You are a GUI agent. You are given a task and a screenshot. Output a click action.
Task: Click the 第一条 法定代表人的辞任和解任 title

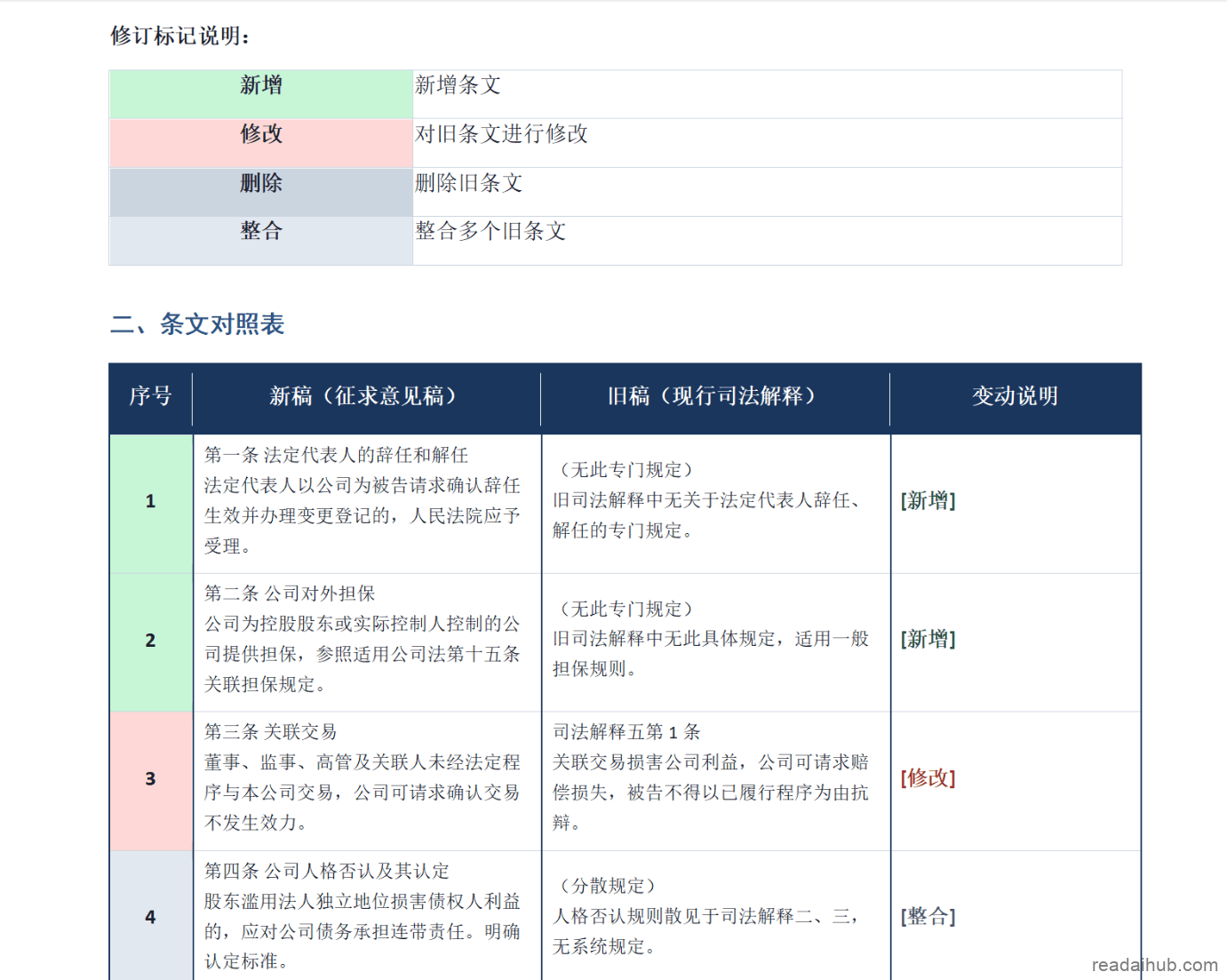(336, 455)
